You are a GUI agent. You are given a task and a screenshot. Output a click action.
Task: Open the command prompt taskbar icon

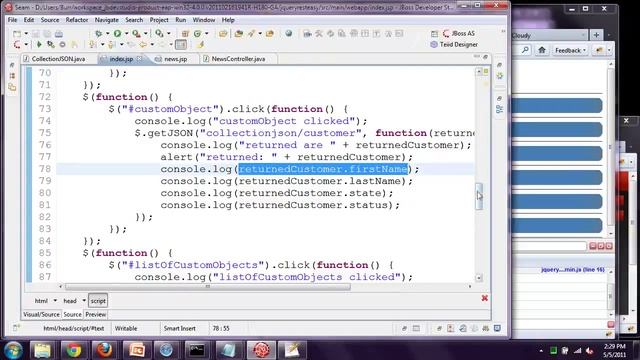coord(197,350)
